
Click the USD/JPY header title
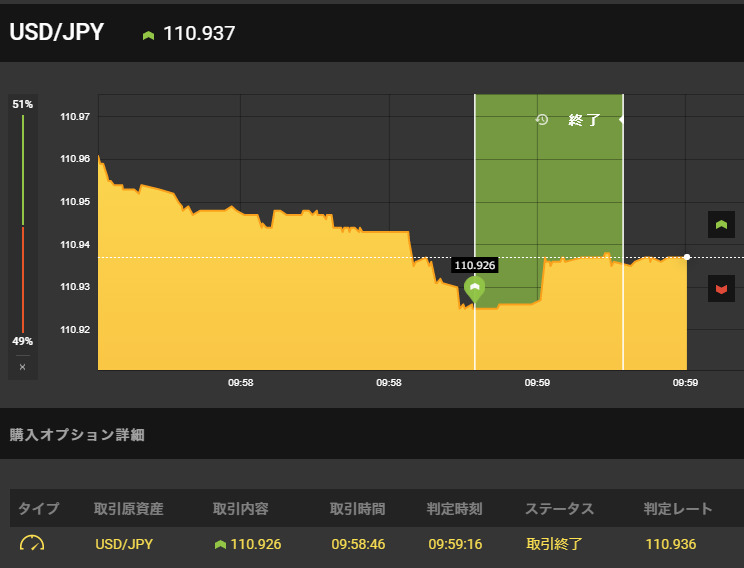[56, 32]
